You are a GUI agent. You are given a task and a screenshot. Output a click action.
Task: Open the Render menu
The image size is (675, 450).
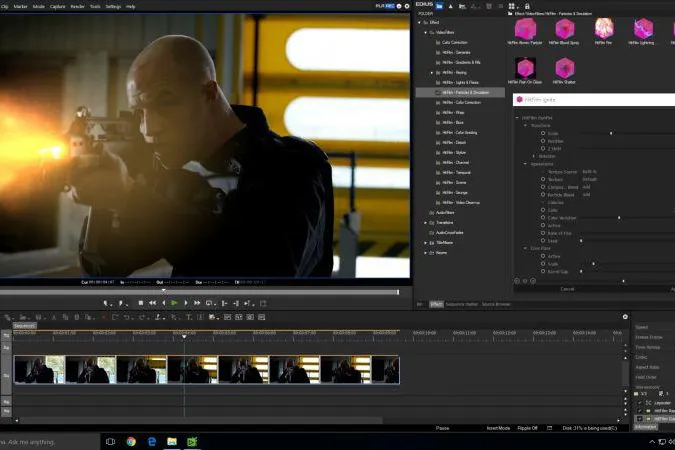pyautogui.click(x=77, y=6)
